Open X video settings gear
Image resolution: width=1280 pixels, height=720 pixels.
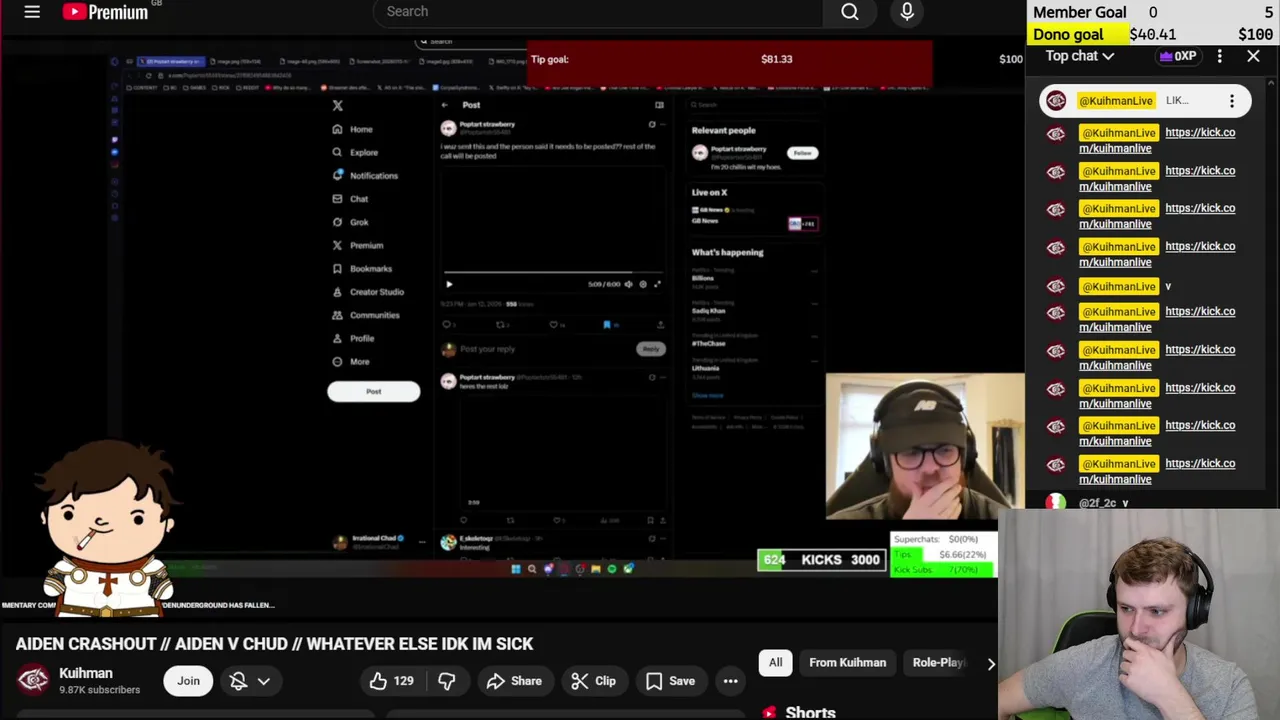tap(643, 285)
